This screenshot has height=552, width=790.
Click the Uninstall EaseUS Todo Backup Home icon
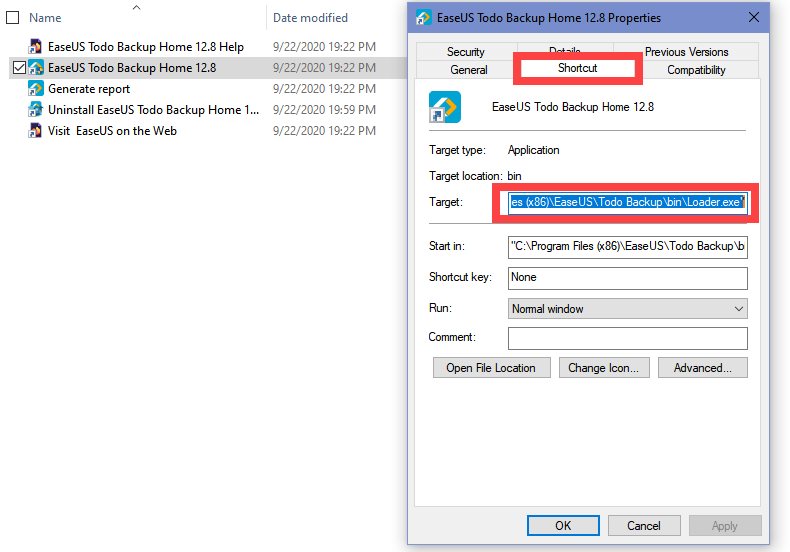[x=35, y=109]
